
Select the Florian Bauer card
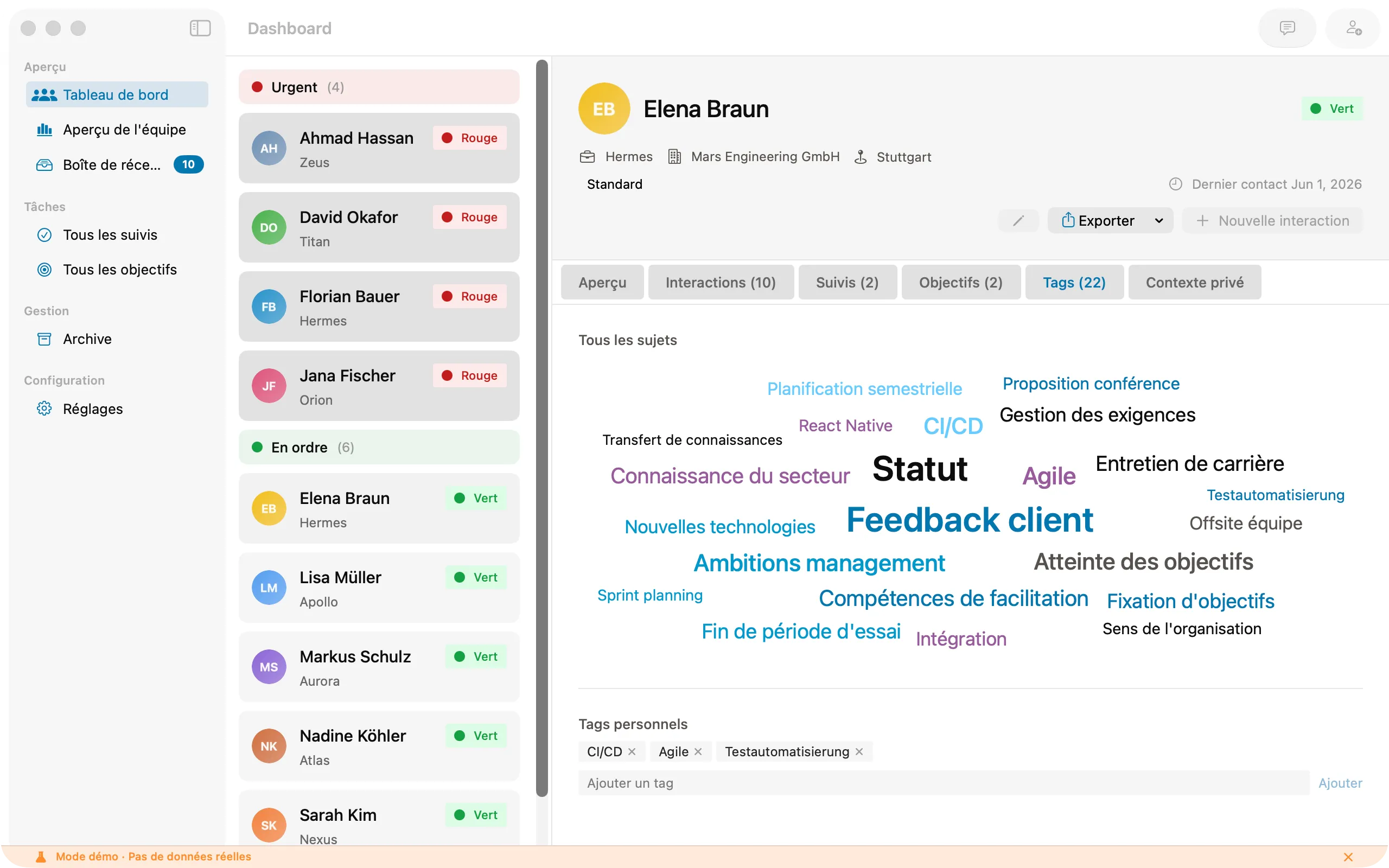(x=379, y=307)
